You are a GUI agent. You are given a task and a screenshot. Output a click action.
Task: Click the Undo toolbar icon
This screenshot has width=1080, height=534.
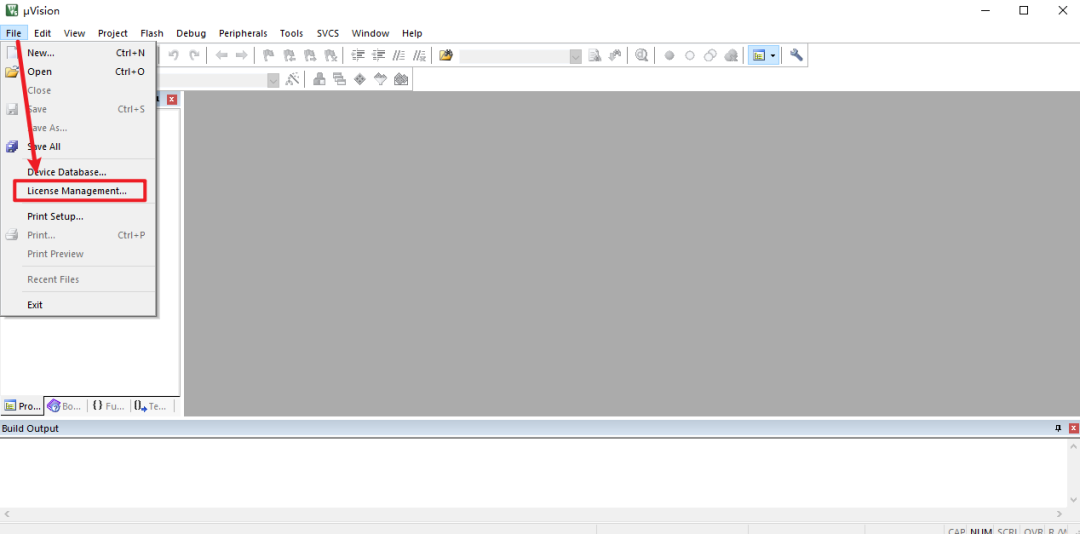[x=174, y=55]
